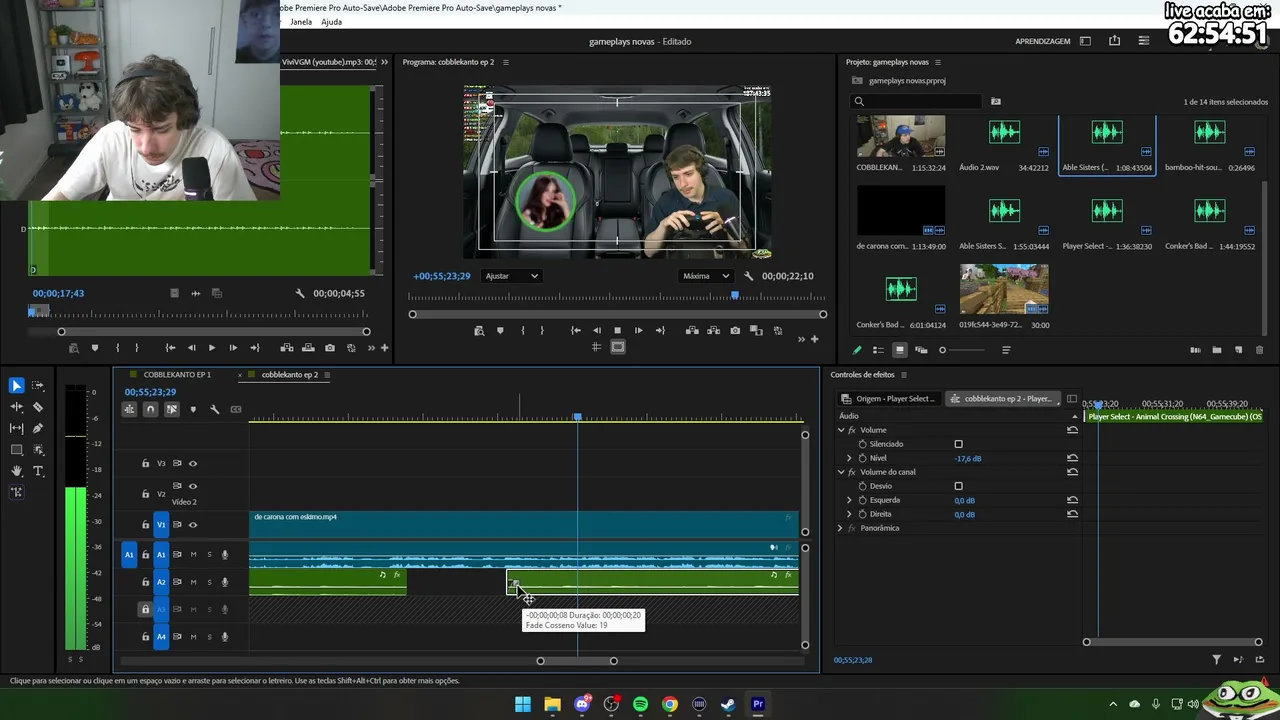
Task: Click the New Bin folder icon
Action: pos(1217,350)
